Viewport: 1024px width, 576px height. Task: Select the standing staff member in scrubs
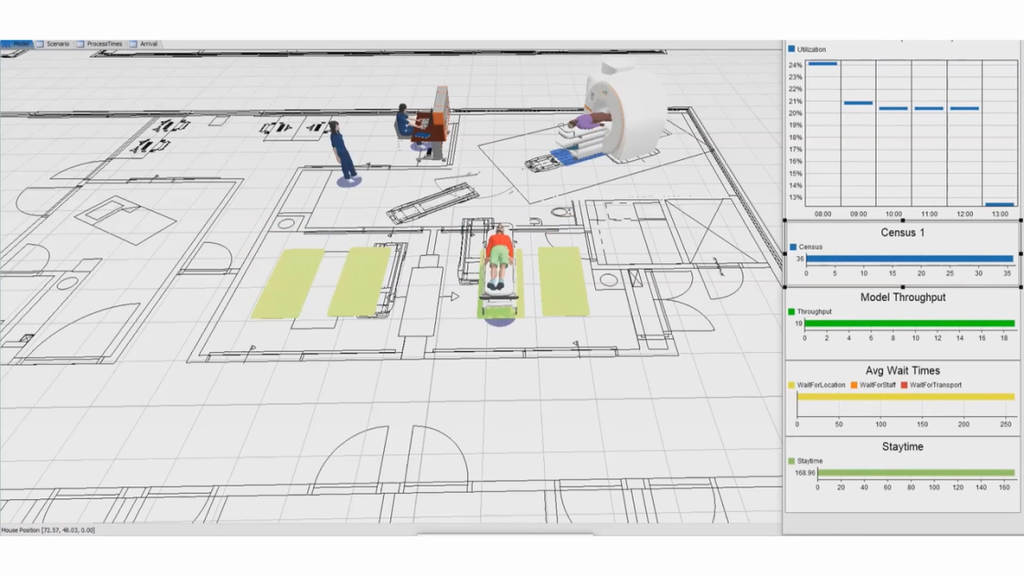341,152
